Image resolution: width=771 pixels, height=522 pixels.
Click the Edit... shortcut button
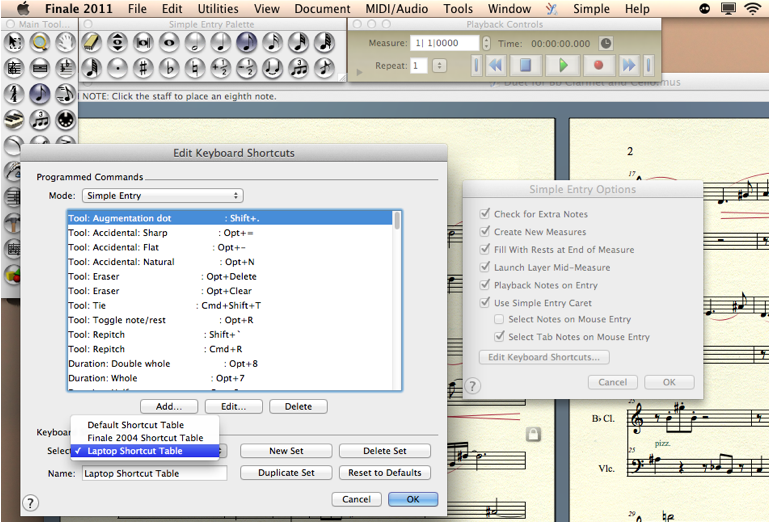pyautogui.click(x=234, y=406)
